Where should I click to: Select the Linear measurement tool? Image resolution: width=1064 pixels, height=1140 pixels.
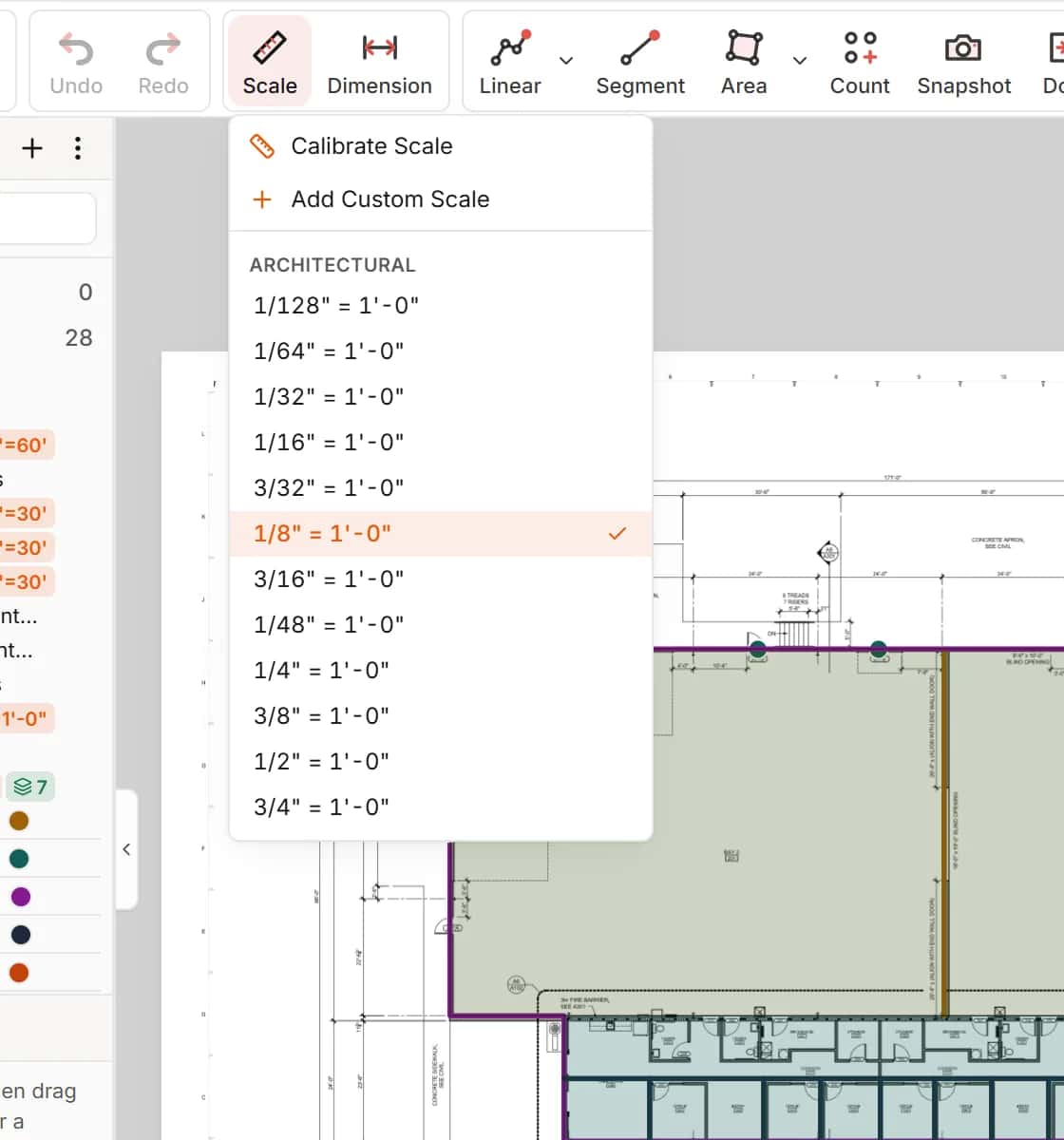pyautogui.click(x=510, y=63)
